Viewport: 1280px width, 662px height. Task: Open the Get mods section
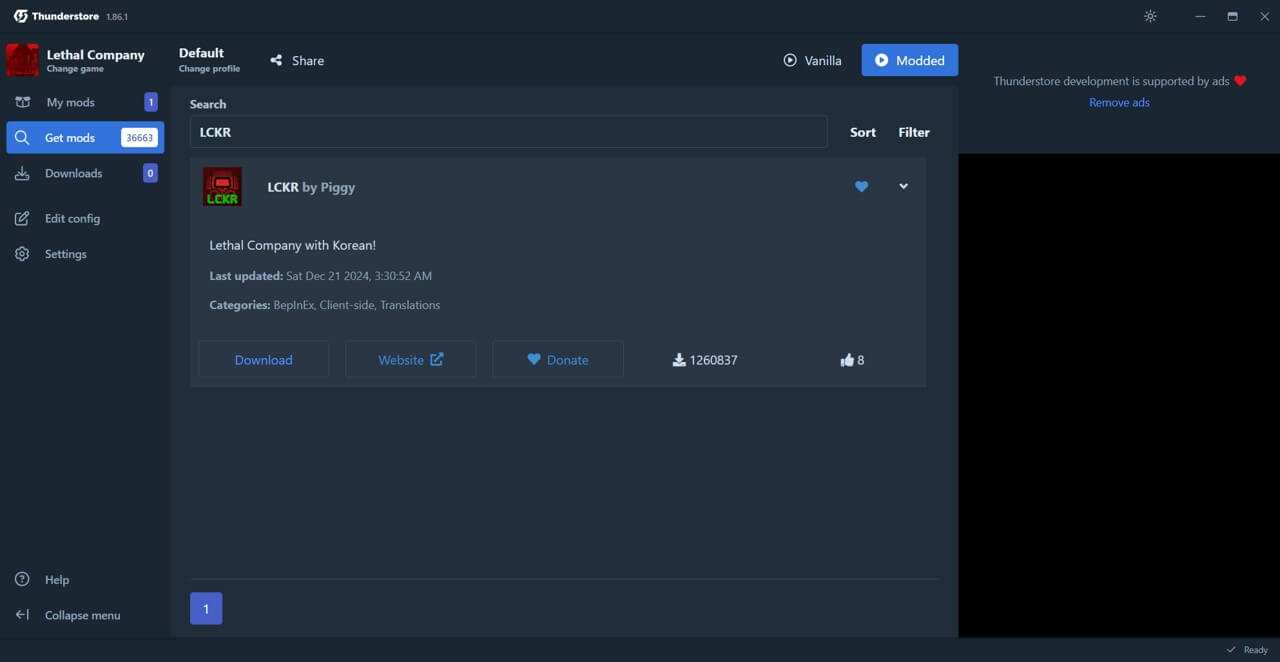[x=85, y=138]
